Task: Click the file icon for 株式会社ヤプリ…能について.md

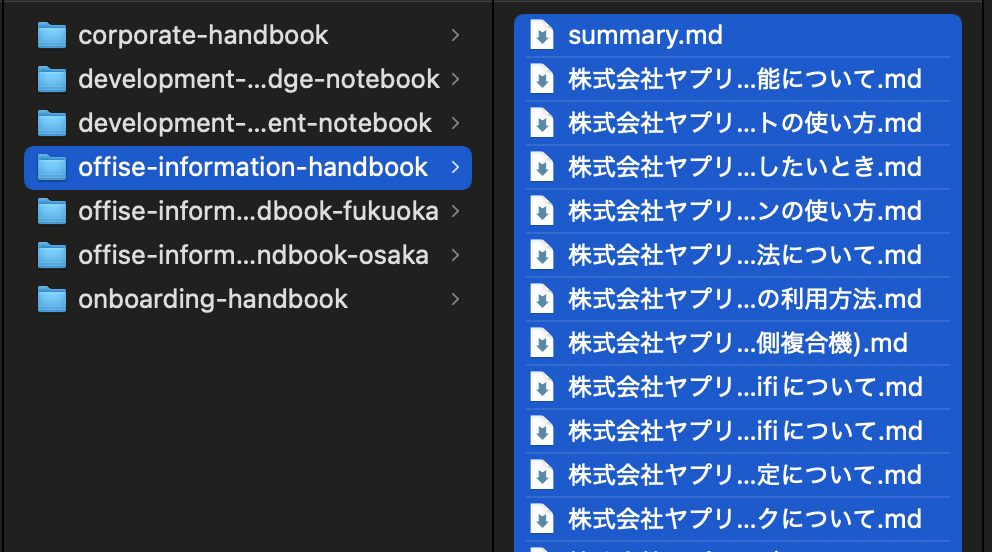Action: click(x=542, y=79)
